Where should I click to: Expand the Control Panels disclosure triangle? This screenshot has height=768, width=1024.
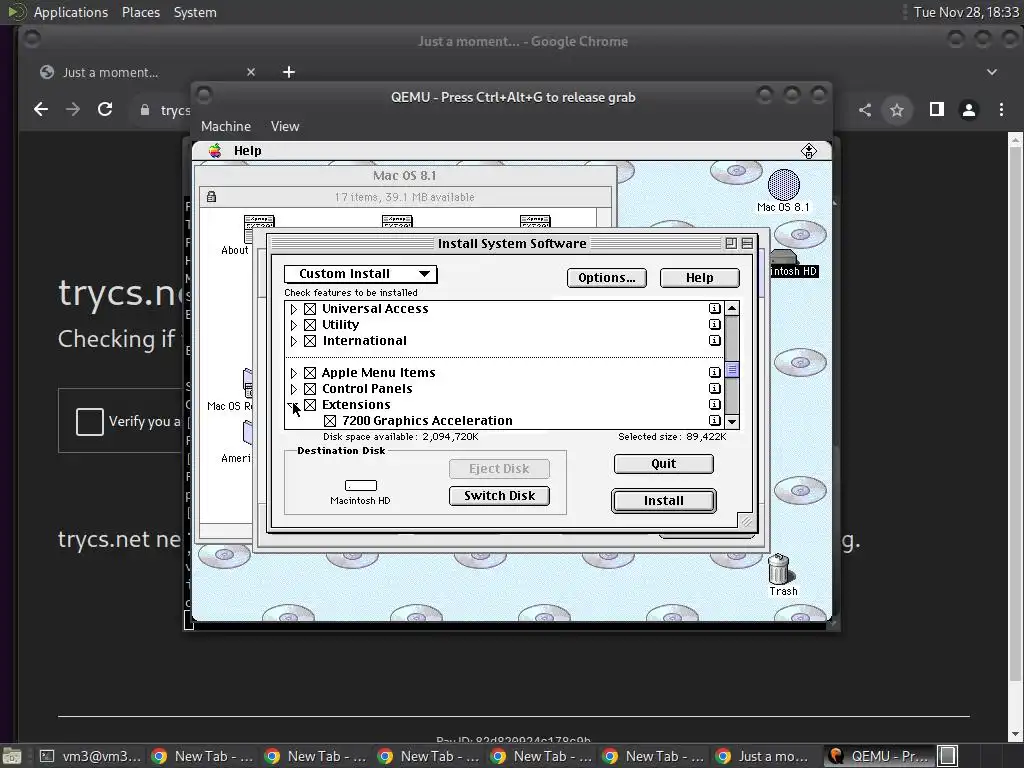point(294,389)
